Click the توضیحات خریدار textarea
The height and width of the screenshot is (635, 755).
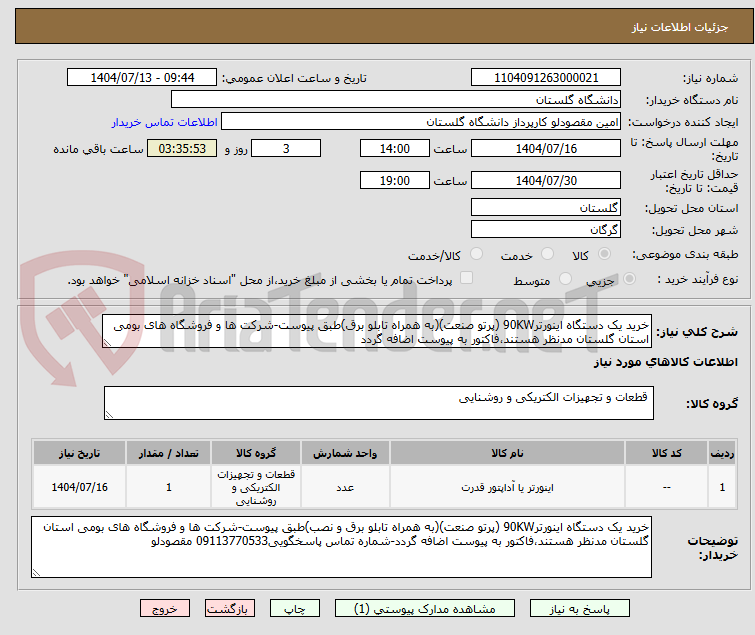point(341,547)
